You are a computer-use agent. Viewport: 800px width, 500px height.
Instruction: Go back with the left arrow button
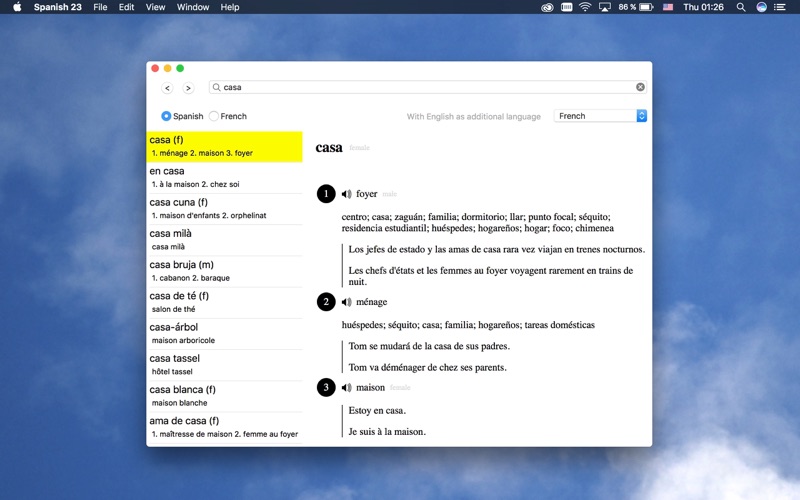[167, 88]
